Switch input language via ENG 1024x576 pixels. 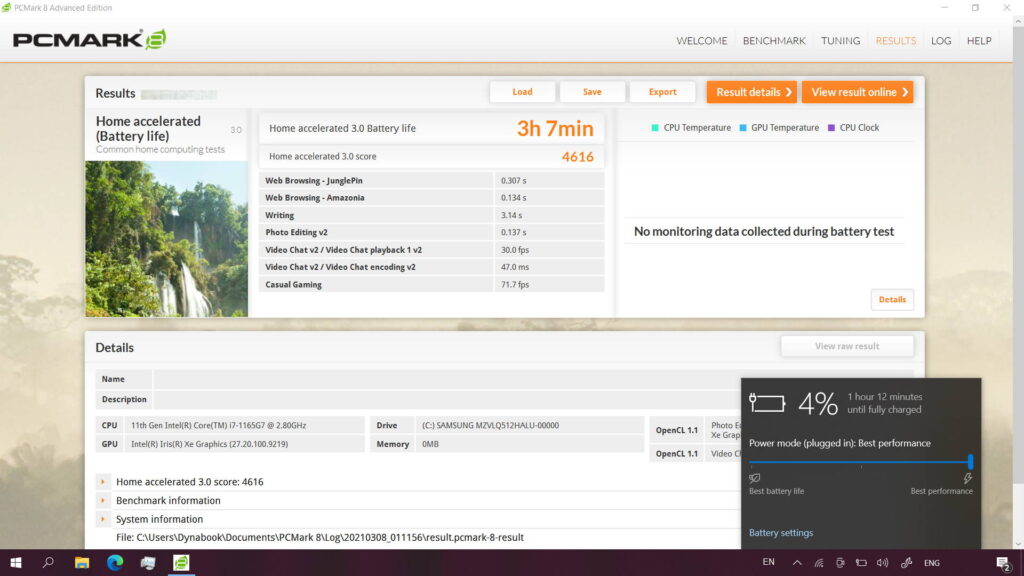[932, 562]
